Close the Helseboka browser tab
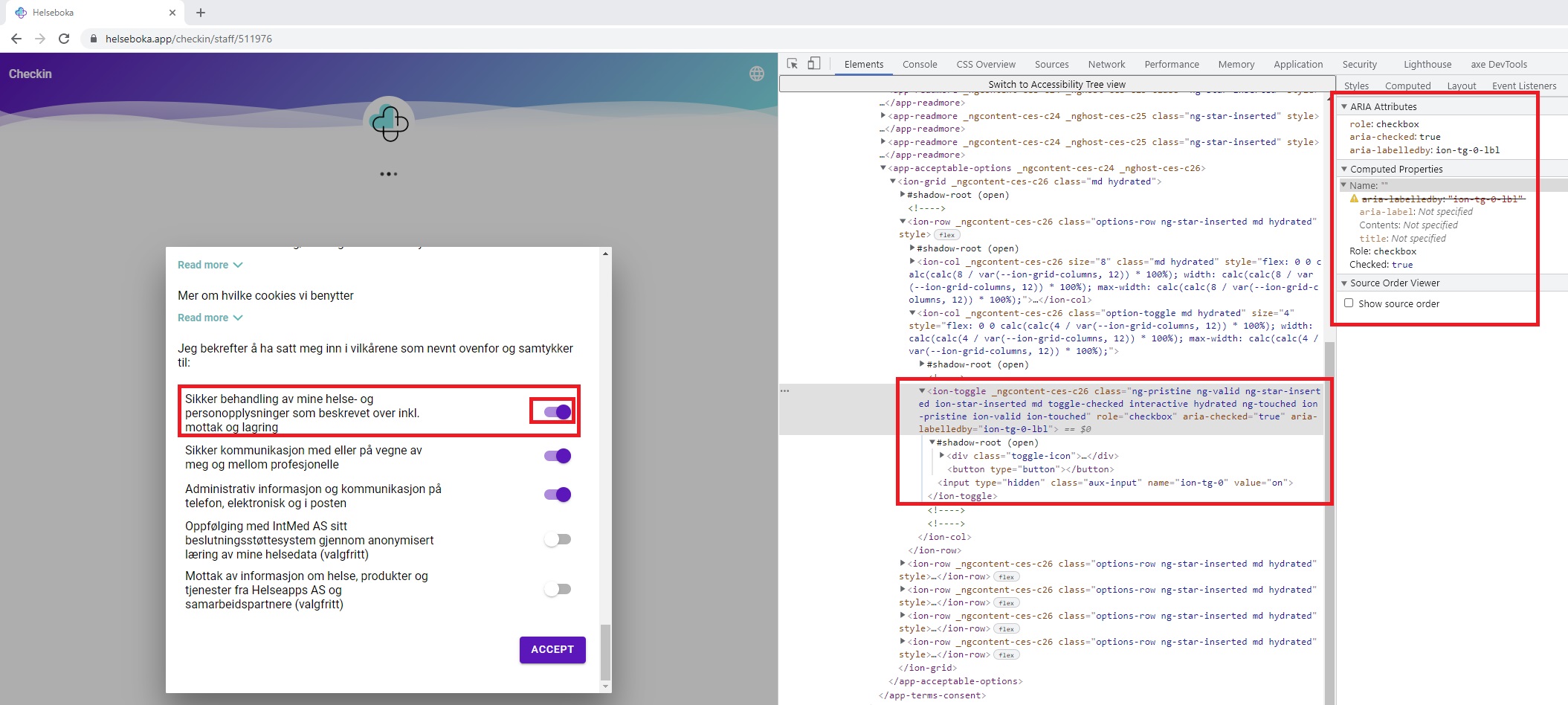Image resolution: width=1568 pixels, height=705 pixels. pos(172,13)
